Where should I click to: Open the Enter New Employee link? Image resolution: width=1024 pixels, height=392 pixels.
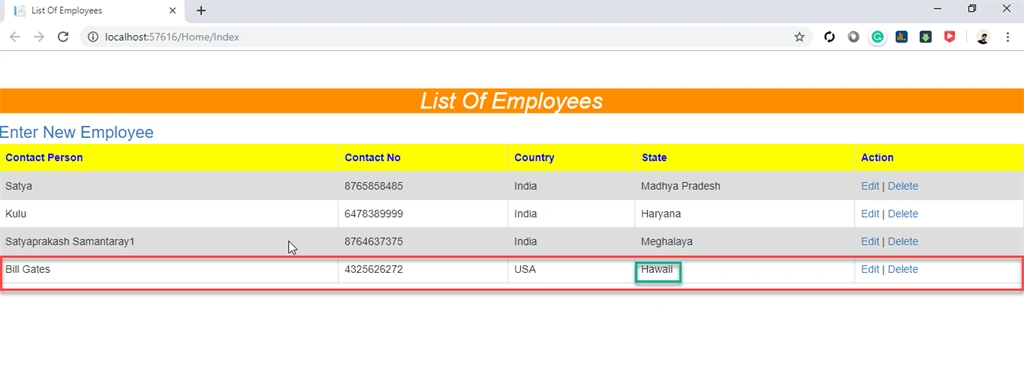point(76,133)
